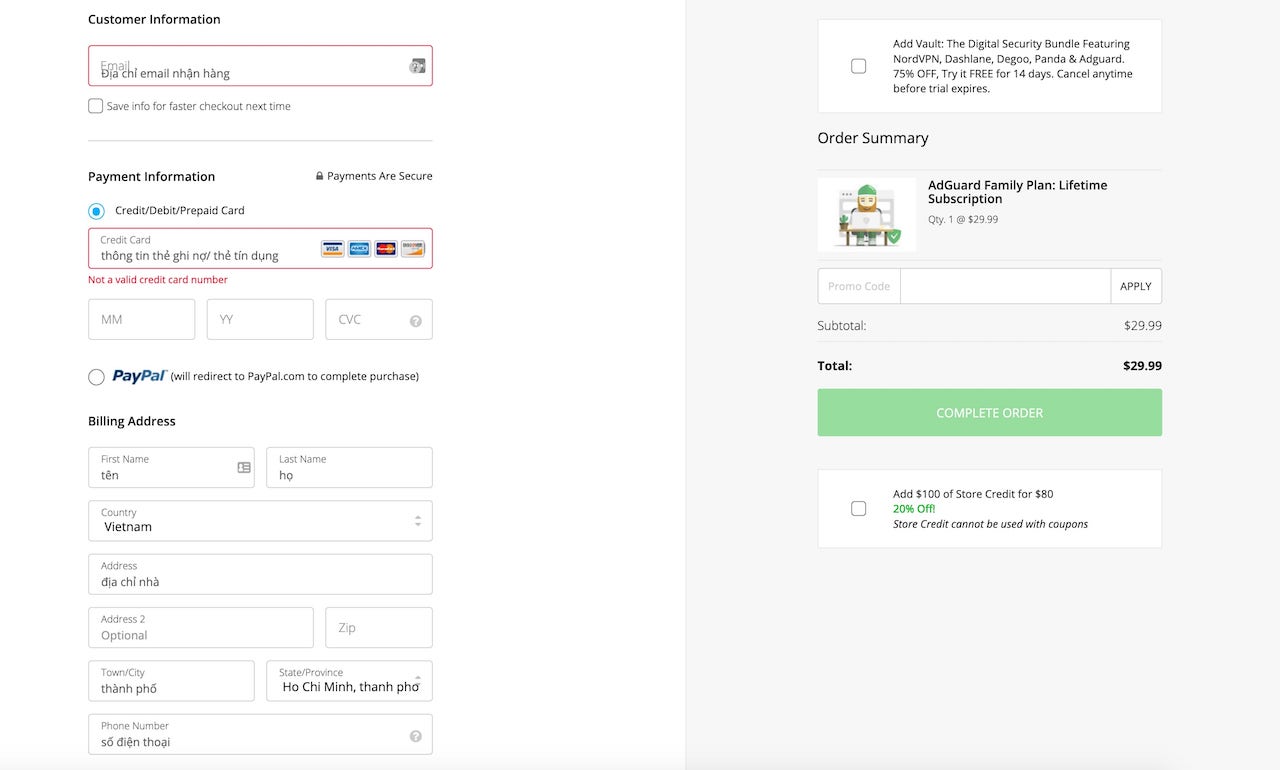Click the AdGuard product thumbnail
The width and height of the screenshot is (1280, 770).
point(866,214)
